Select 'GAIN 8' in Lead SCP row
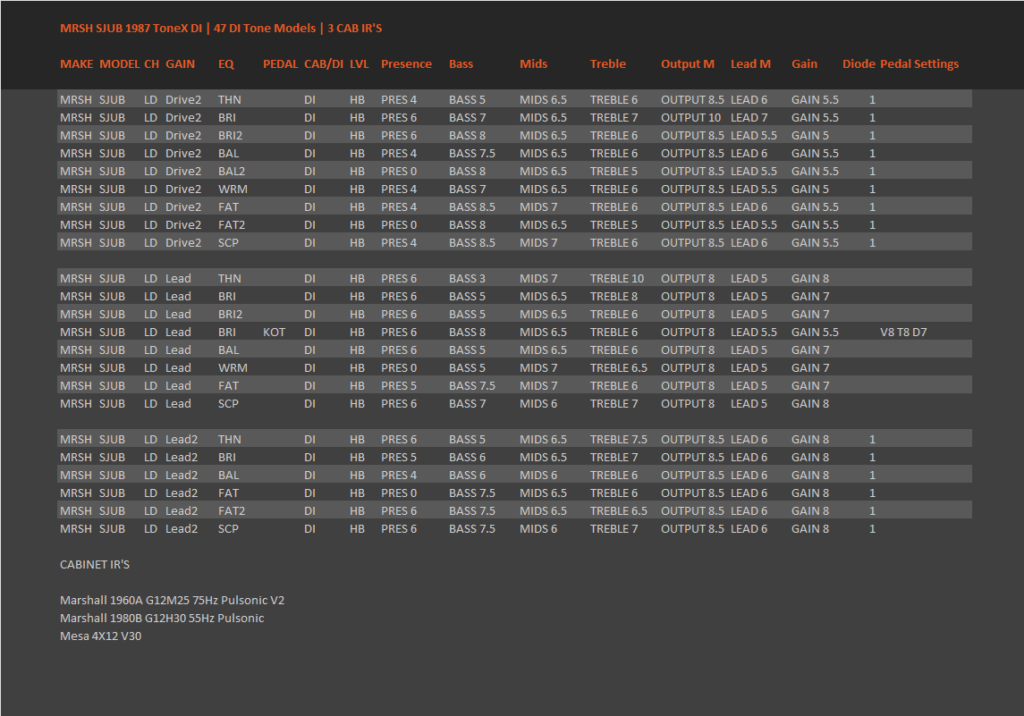The height and width of the screenshot is (716, 1024). pyautogui.click(x=810, y=404)
